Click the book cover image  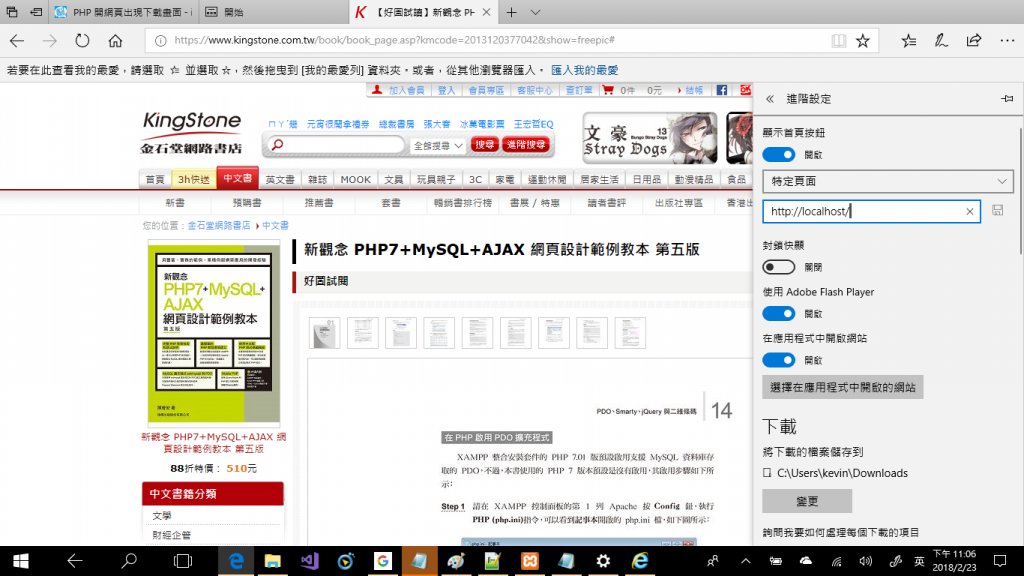pos(214,333)
